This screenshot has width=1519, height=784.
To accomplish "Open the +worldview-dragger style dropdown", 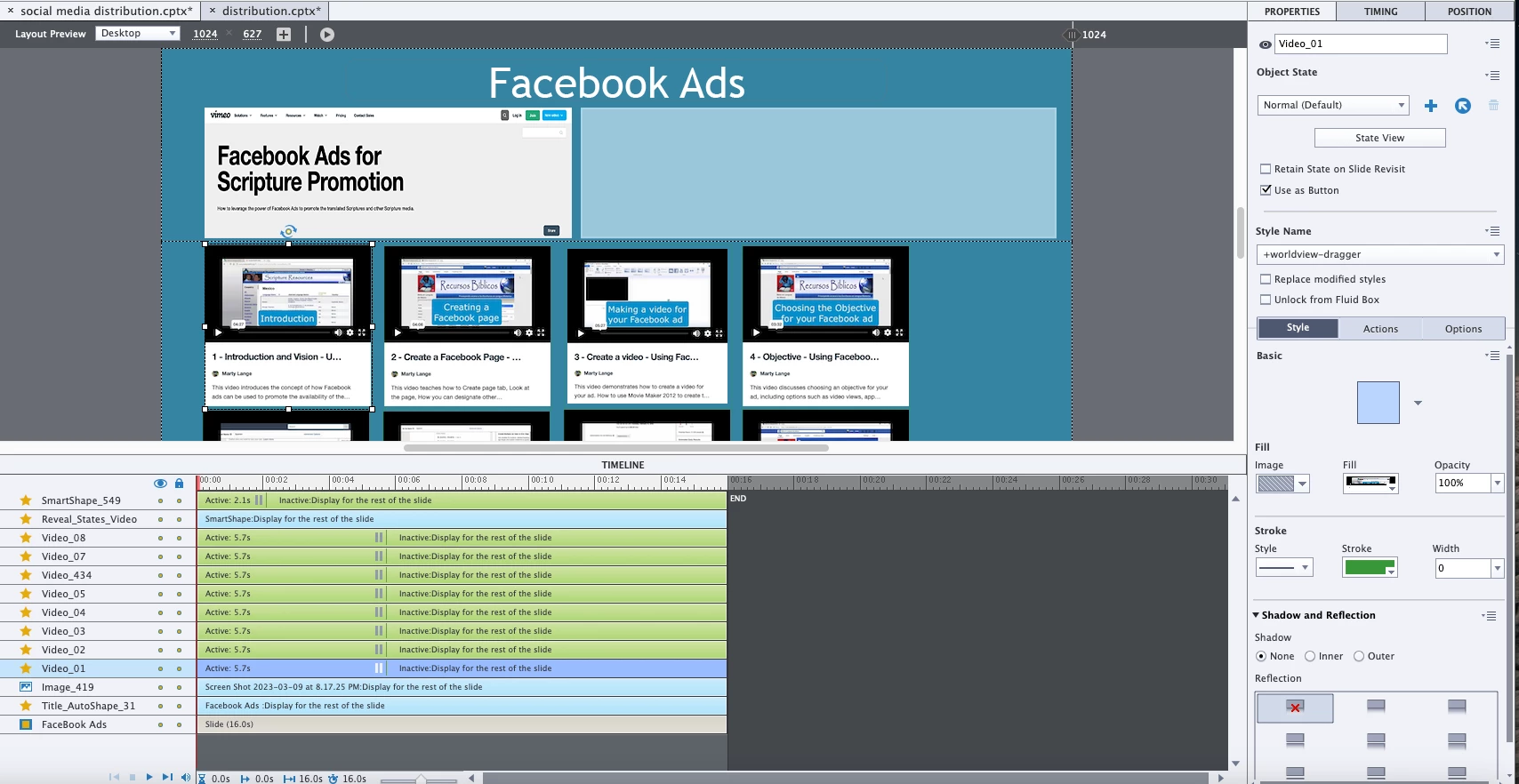I will tap(1379, 254).
